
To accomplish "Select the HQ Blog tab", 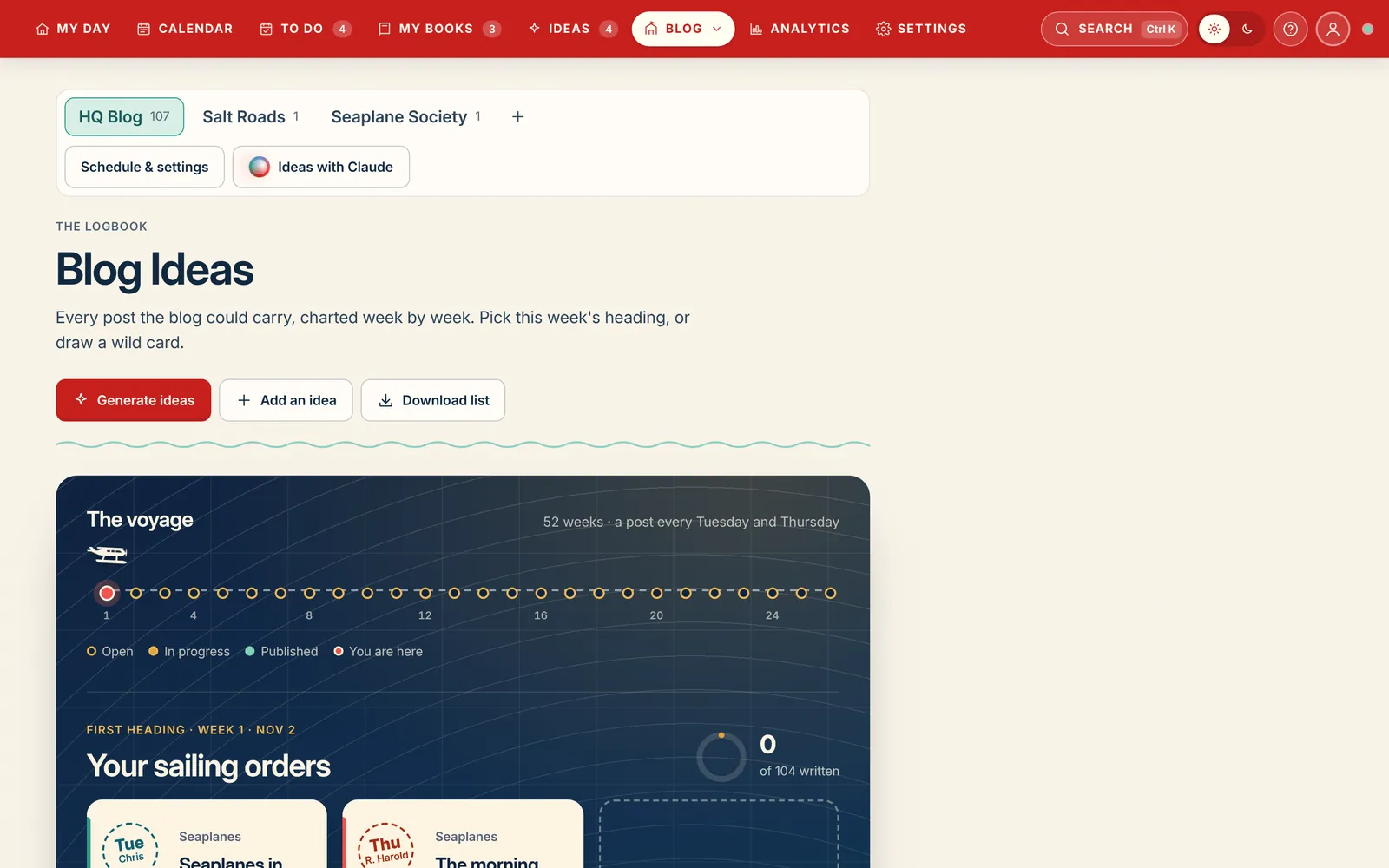I will 124,116.
